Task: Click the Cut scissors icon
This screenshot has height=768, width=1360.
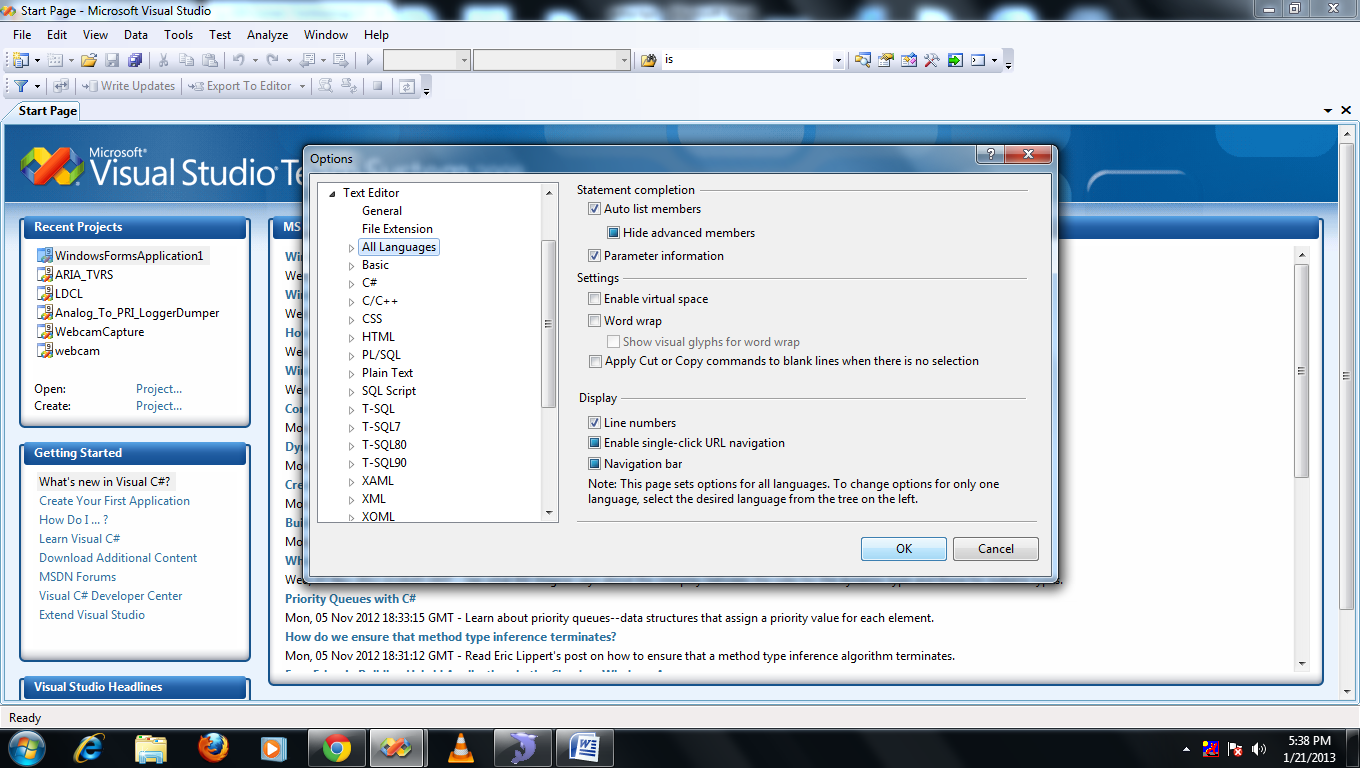Action: [165, 60]
